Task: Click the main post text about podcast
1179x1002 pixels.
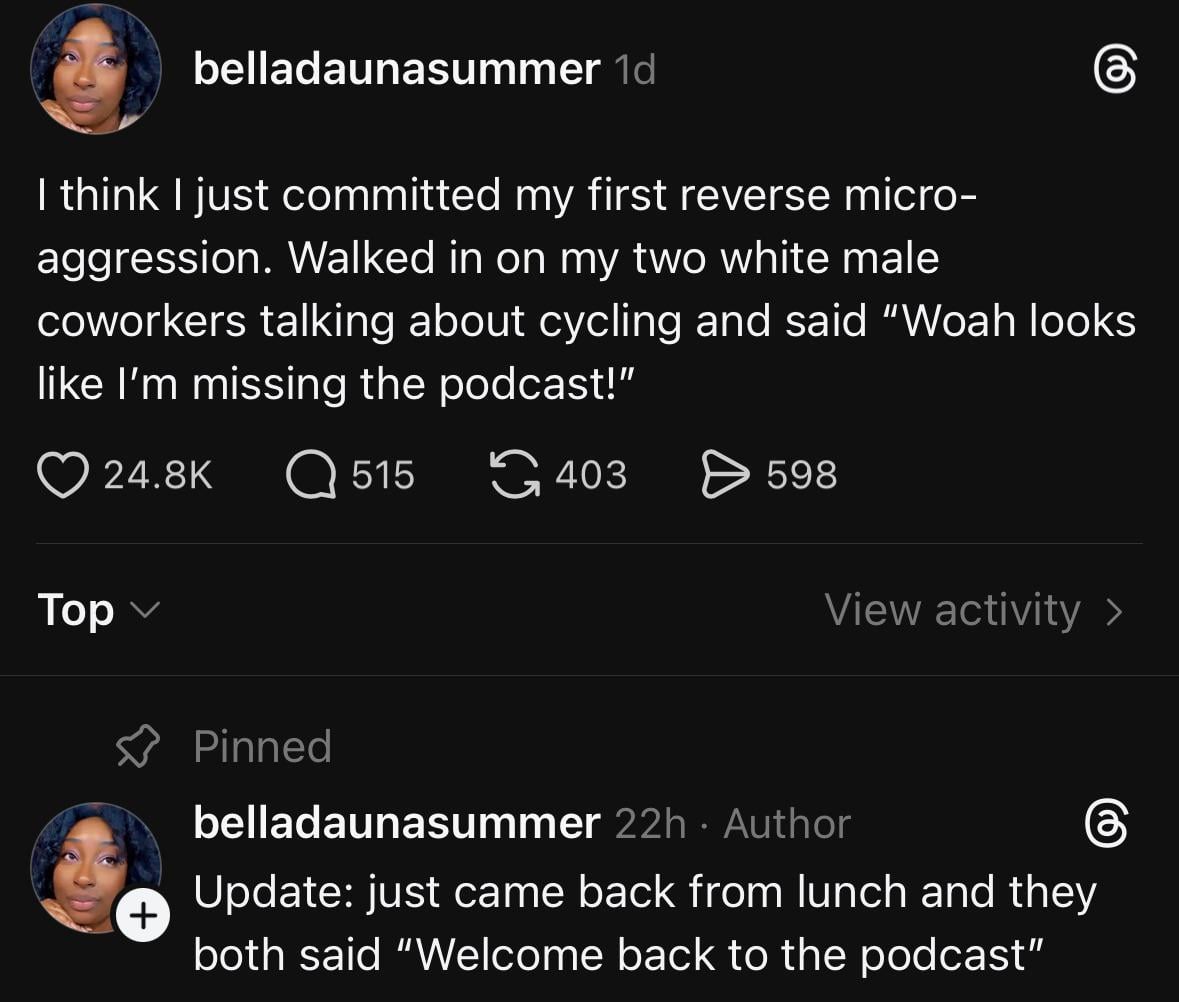Action: click(x=586, y=289)
